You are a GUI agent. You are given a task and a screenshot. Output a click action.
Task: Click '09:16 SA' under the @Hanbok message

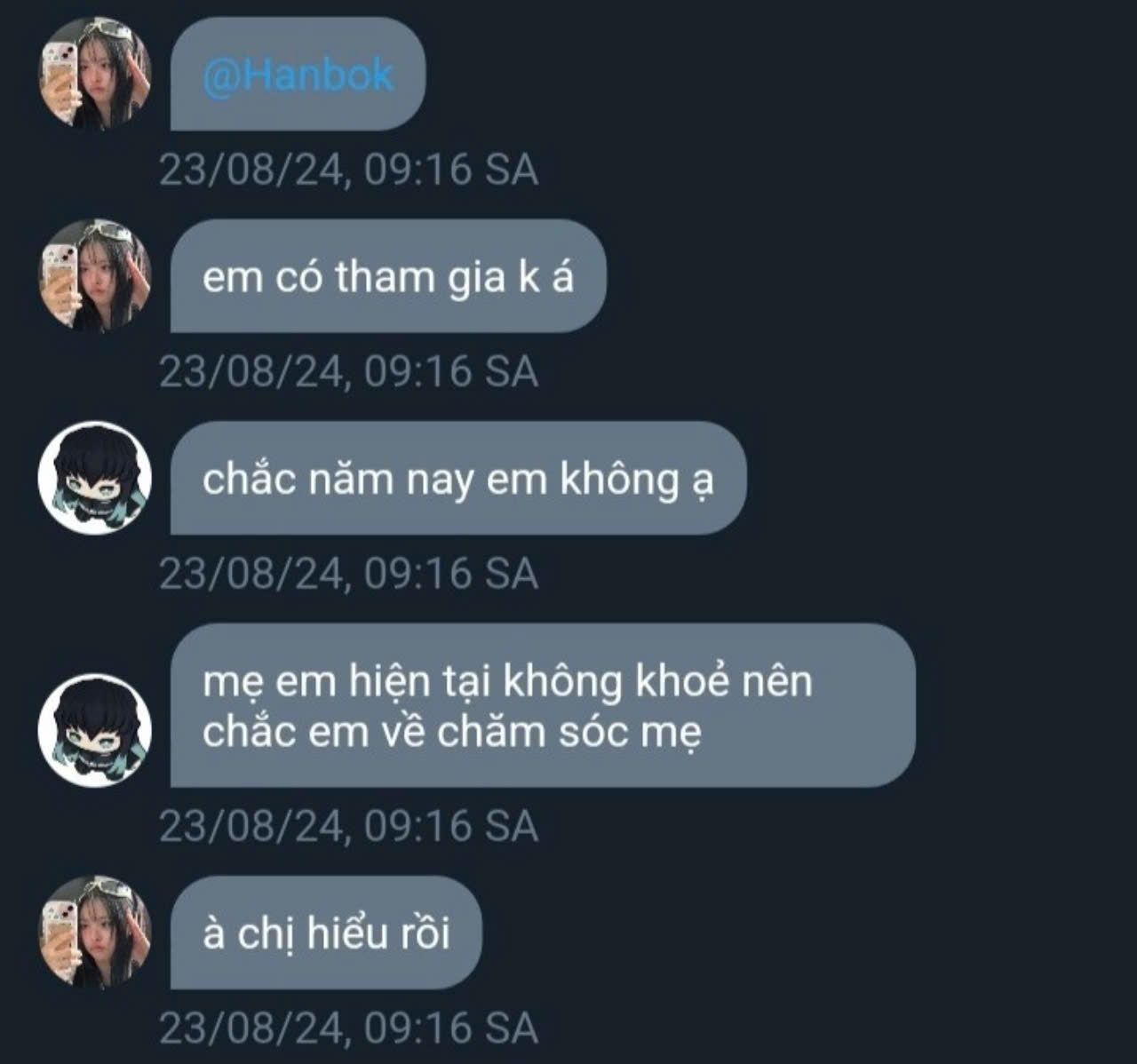[451, 170]
